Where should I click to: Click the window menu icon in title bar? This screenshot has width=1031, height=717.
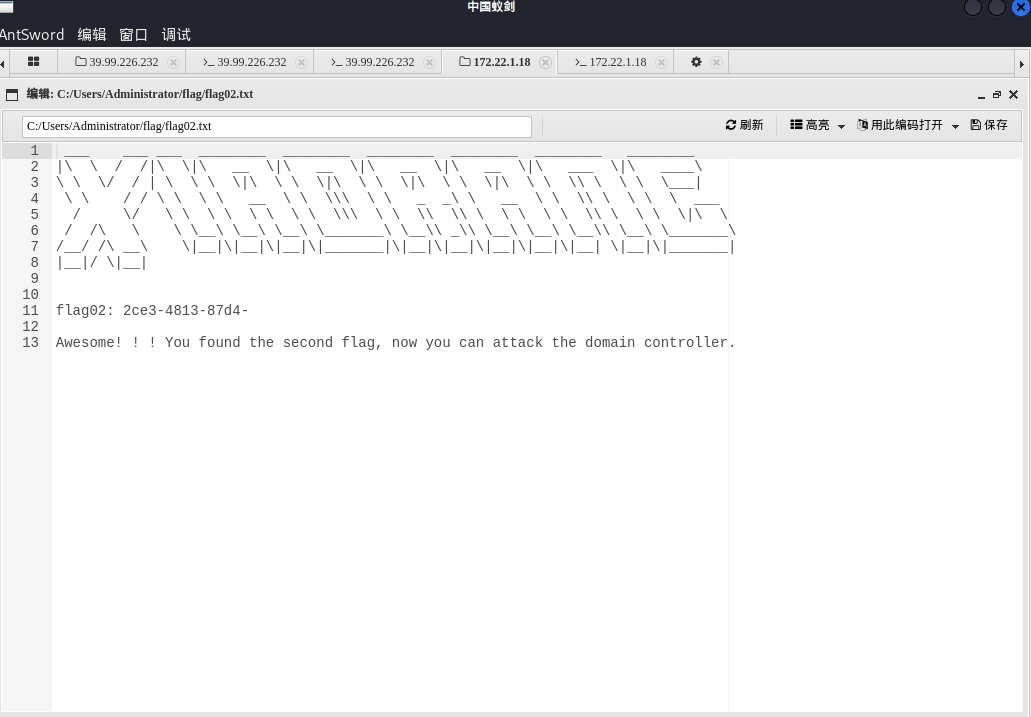[7, 7]
